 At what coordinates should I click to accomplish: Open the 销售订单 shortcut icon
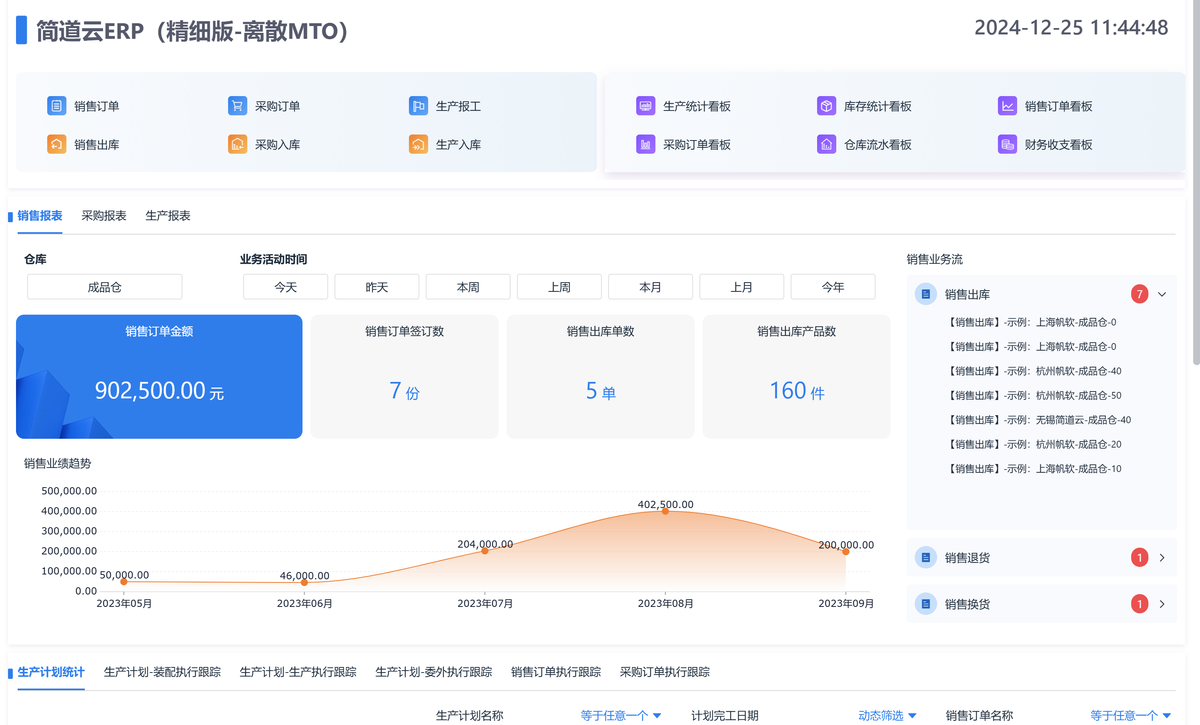57,106
